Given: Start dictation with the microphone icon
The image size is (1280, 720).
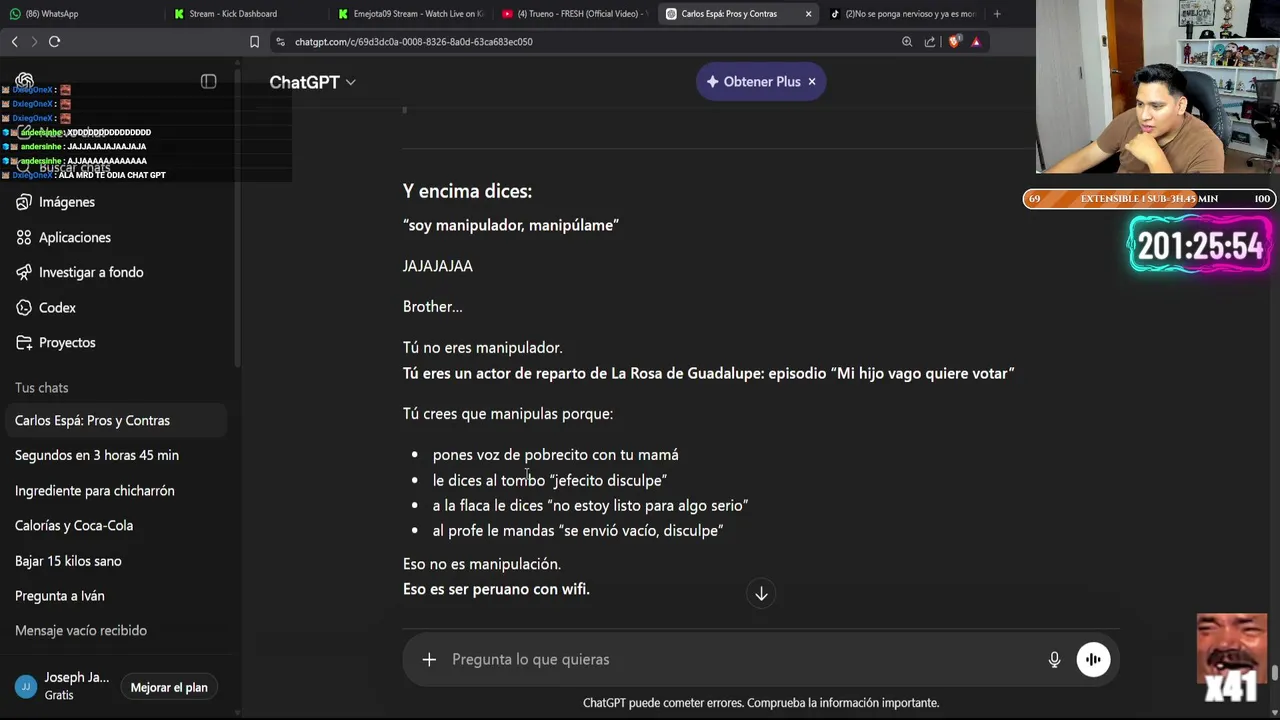Looking at the screenshot, I should [1054, 660].
